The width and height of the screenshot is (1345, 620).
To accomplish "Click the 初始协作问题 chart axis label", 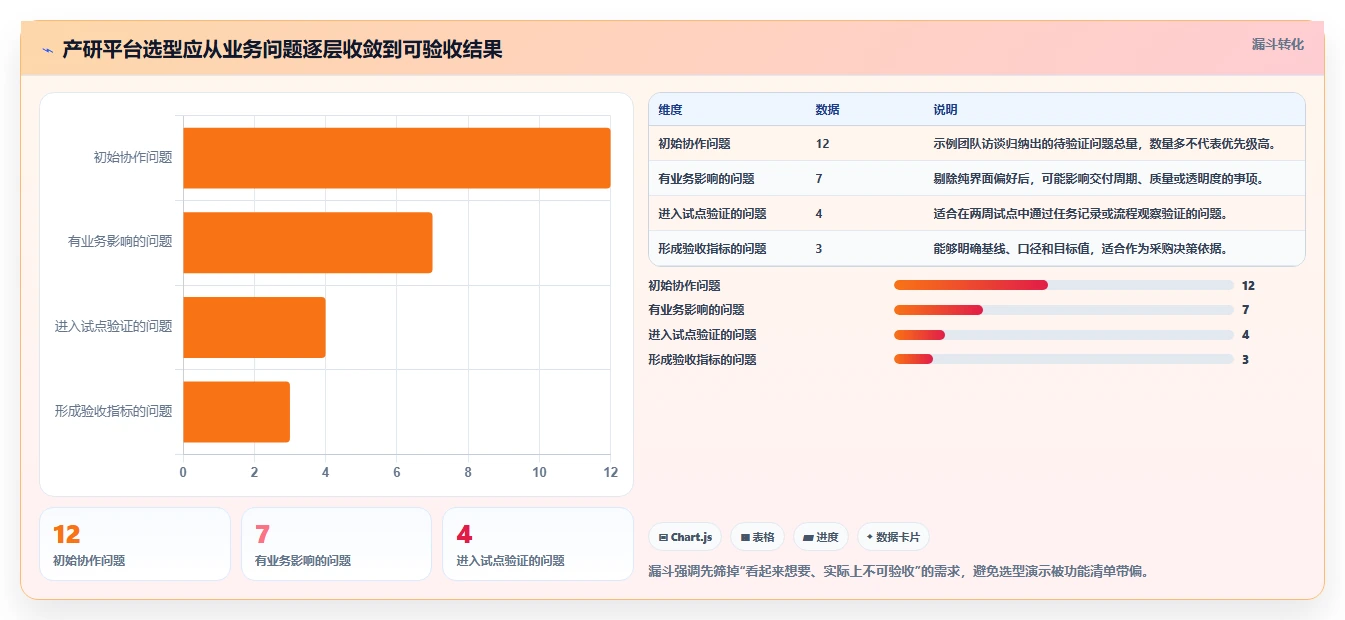I will [133, 157].
